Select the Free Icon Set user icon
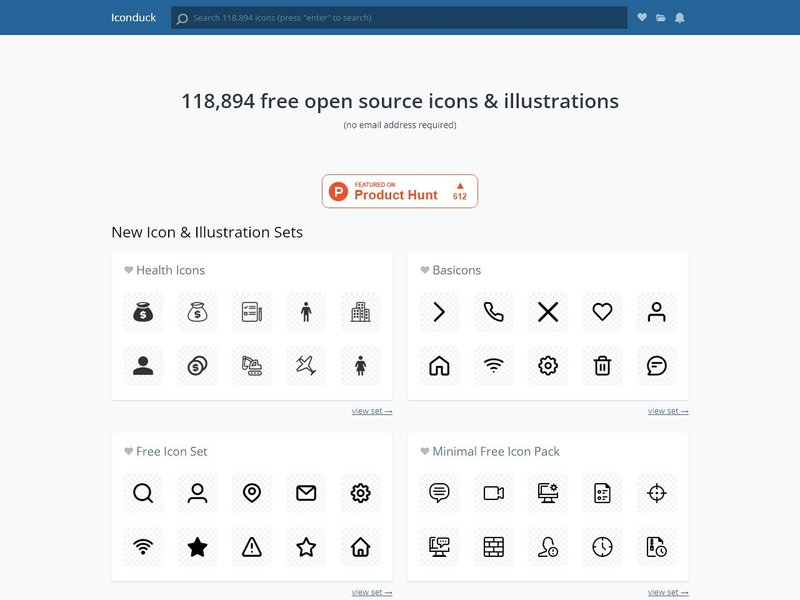This screenshot has height=600, width=800. pyautogui.click(x=197, y=493)
